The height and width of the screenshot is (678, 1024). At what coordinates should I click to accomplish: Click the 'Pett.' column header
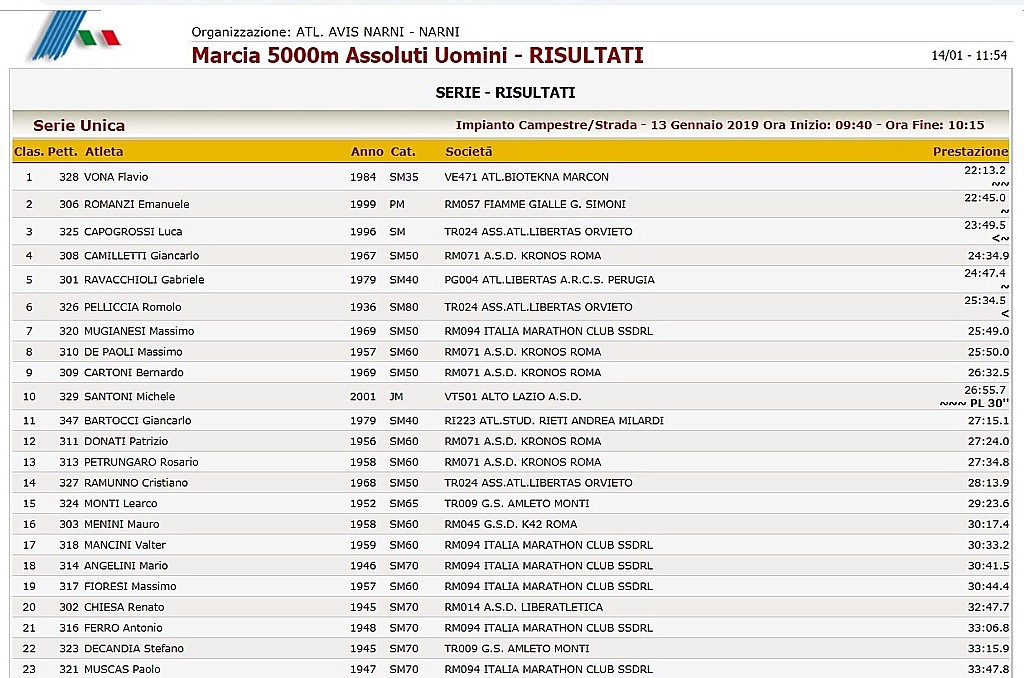point(62,152)
